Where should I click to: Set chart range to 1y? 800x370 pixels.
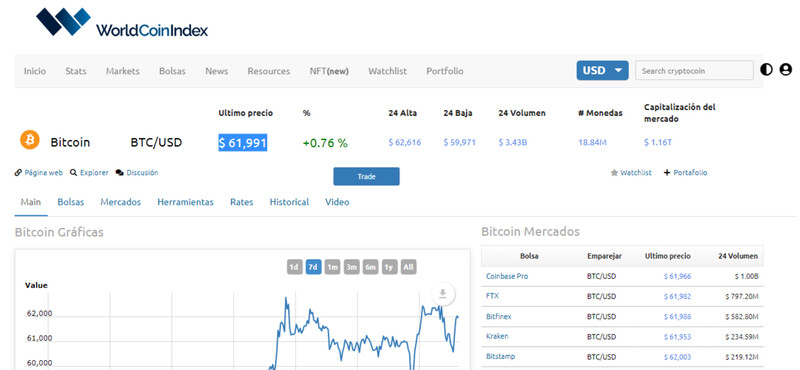pyautogui.click(x=389, y=267)
